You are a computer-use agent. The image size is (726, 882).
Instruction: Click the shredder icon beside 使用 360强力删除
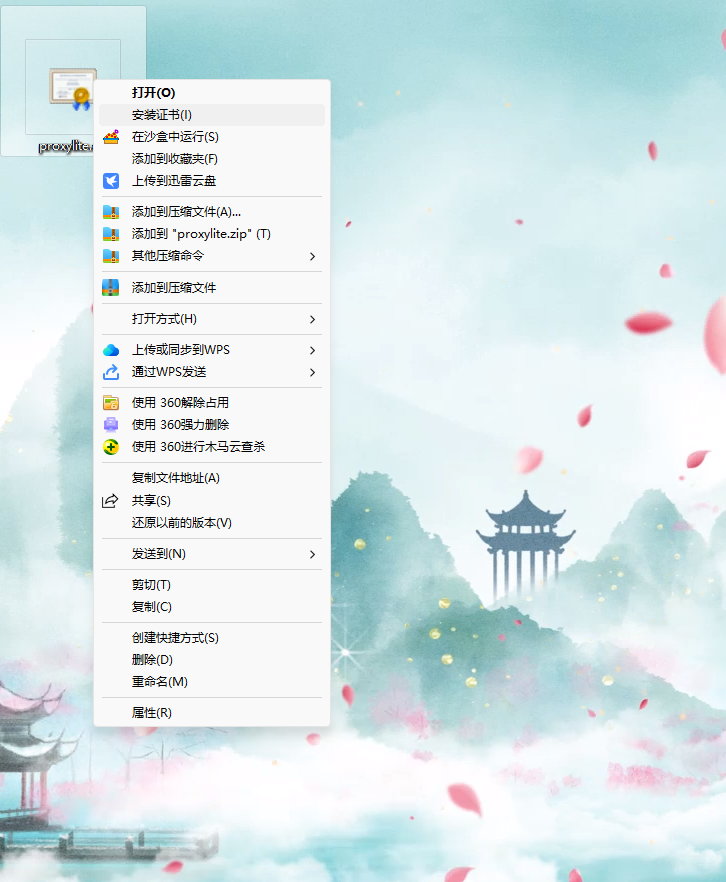[111, 425]
